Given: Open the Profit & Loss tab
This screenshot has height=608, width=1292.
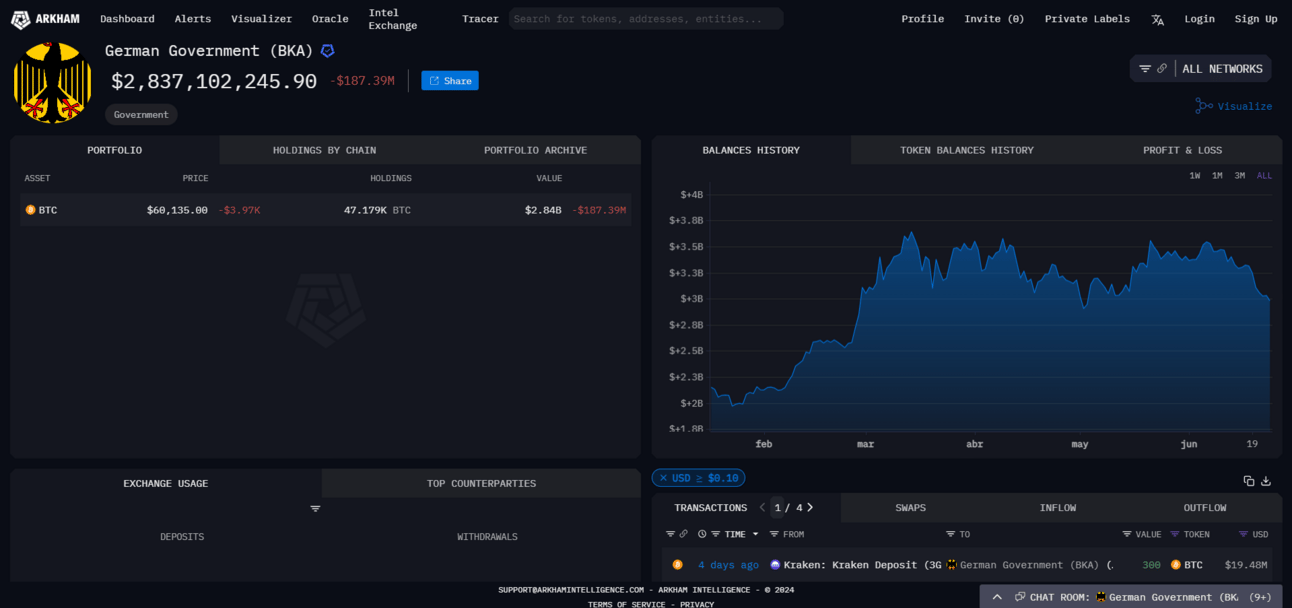Looking at the screenshot, I should point(1182,150).
